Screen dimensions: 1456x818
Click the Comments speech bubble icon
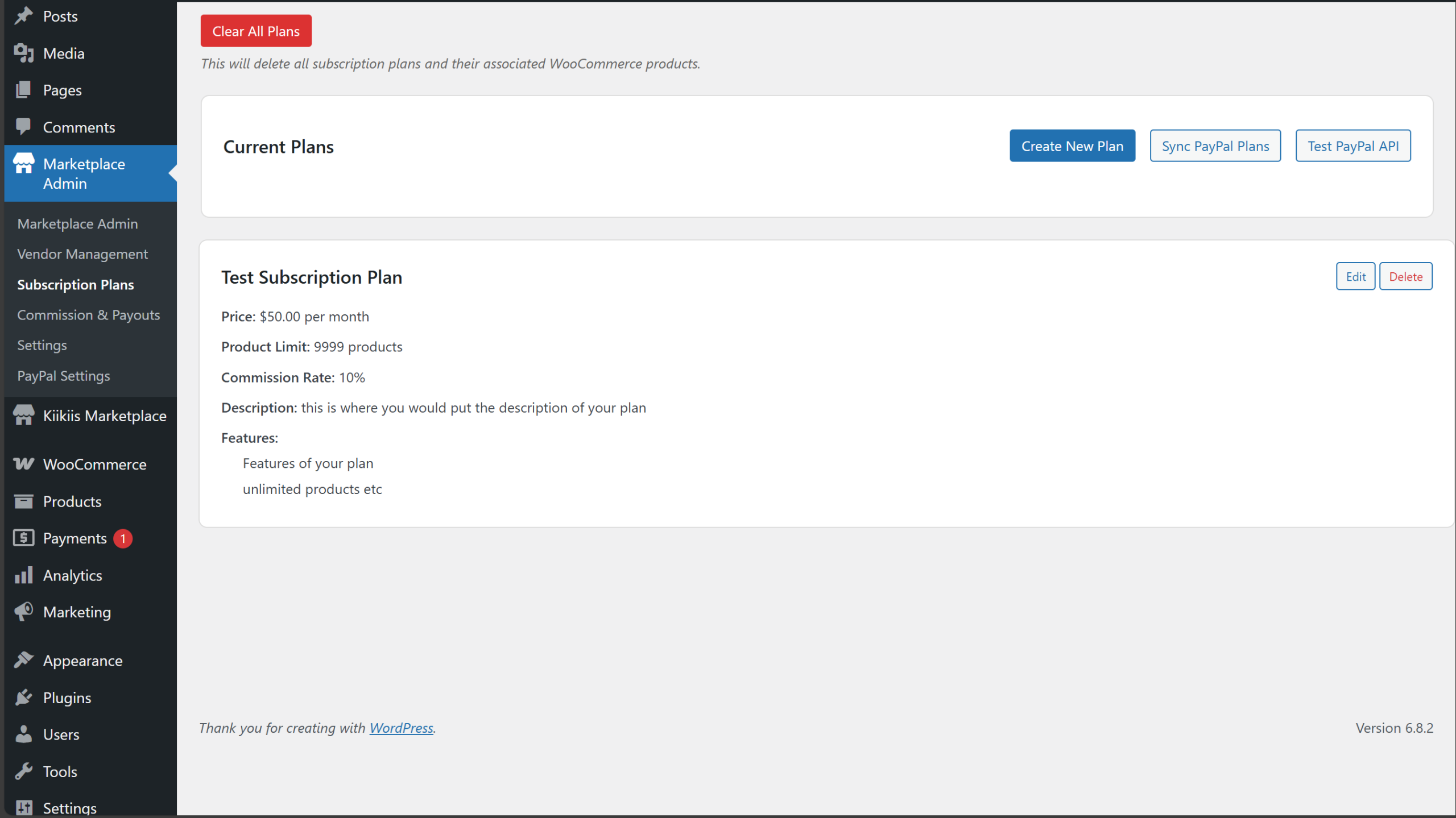tap(23, 127)
